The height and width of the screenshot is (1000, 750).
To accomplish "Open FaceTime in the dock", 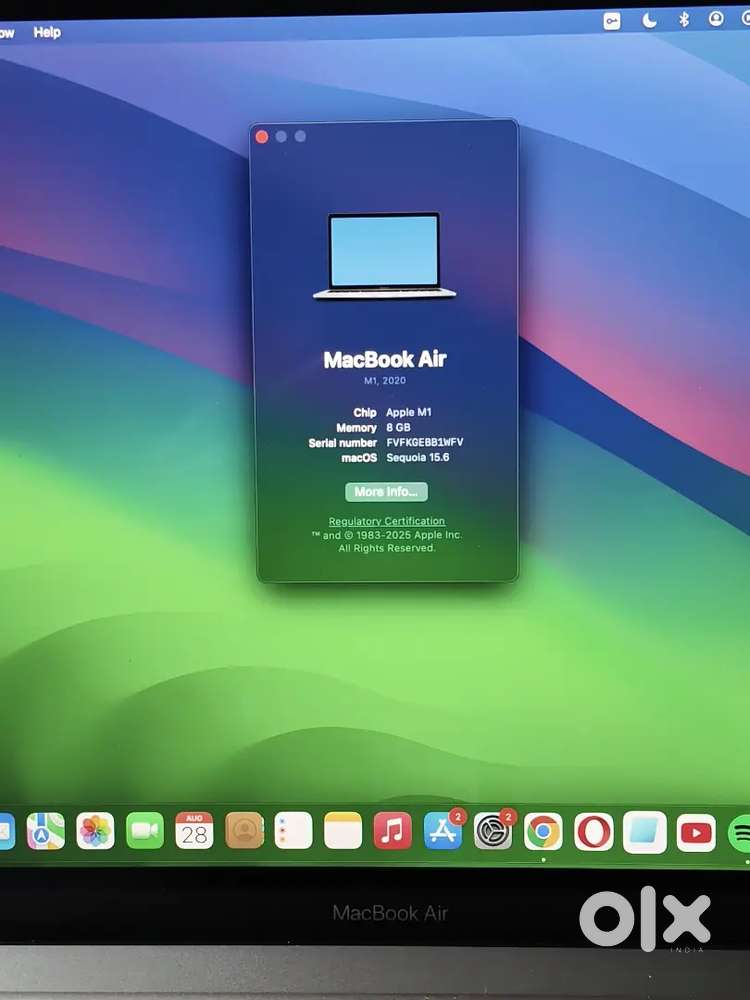I will [145, 831].
